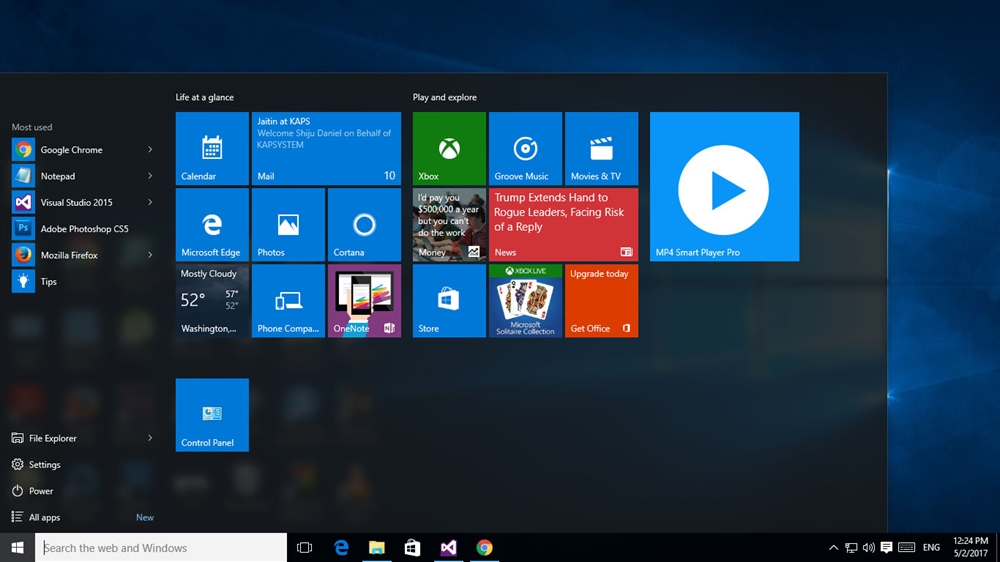This screenshot has width=1000, height=562.
Task: Open network status tray icon
Action: coord(851,547)
